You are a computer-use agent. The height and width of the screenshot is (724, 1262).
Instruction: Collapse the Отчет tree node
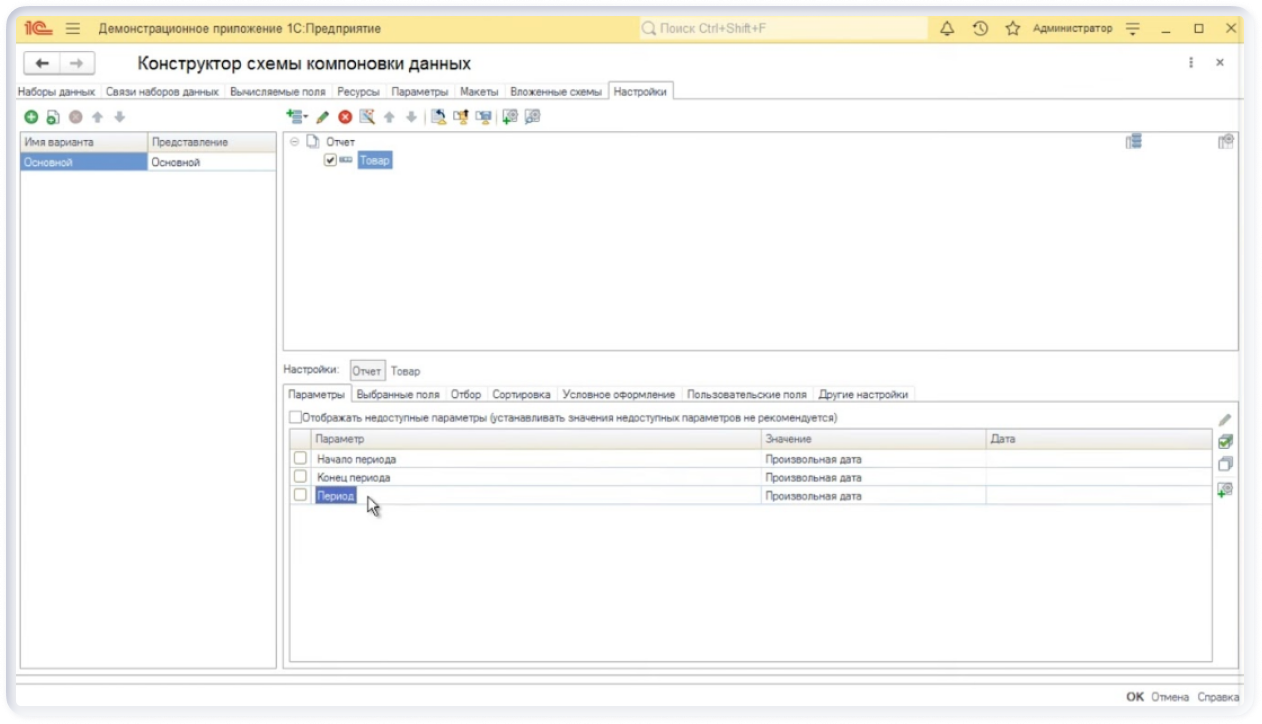(x=295, y=142)
